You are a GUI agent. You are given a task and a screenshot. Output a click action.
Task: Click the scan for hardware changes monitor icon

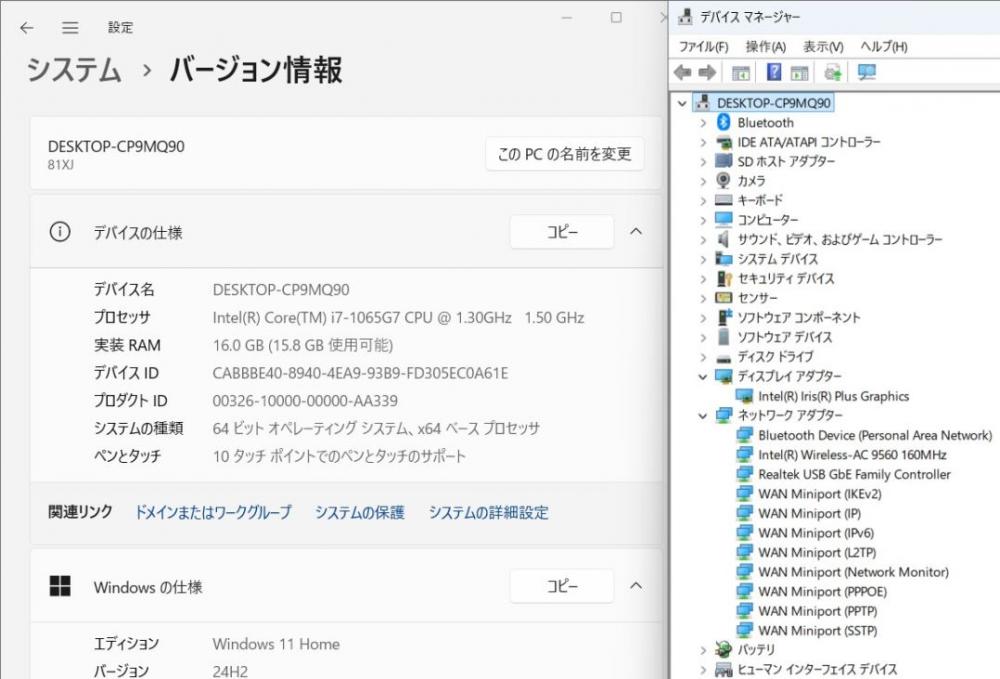(x=866, y=72)
